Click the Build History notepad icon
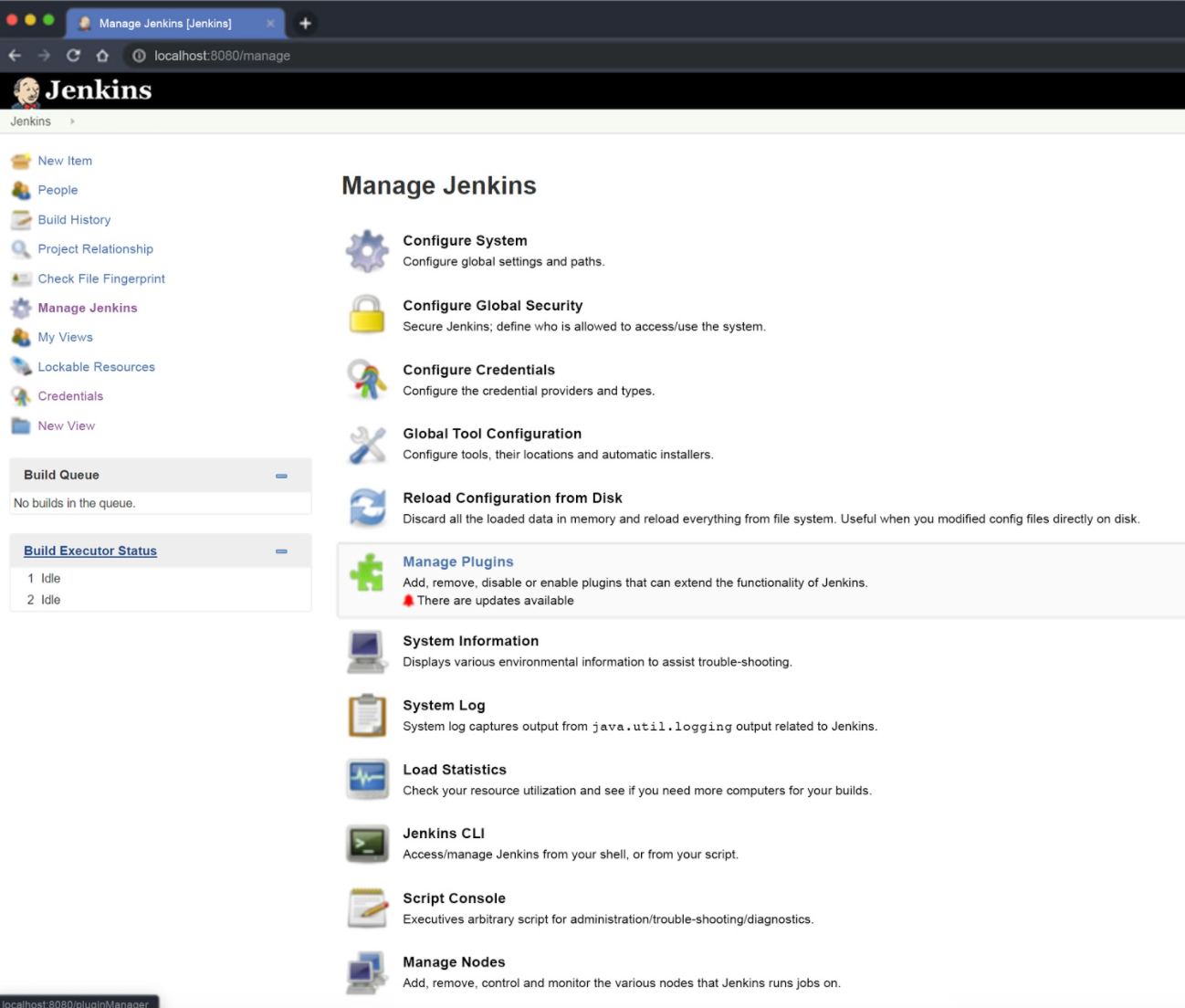The width and height of the screenshot is (1185, 1008). 21,220
